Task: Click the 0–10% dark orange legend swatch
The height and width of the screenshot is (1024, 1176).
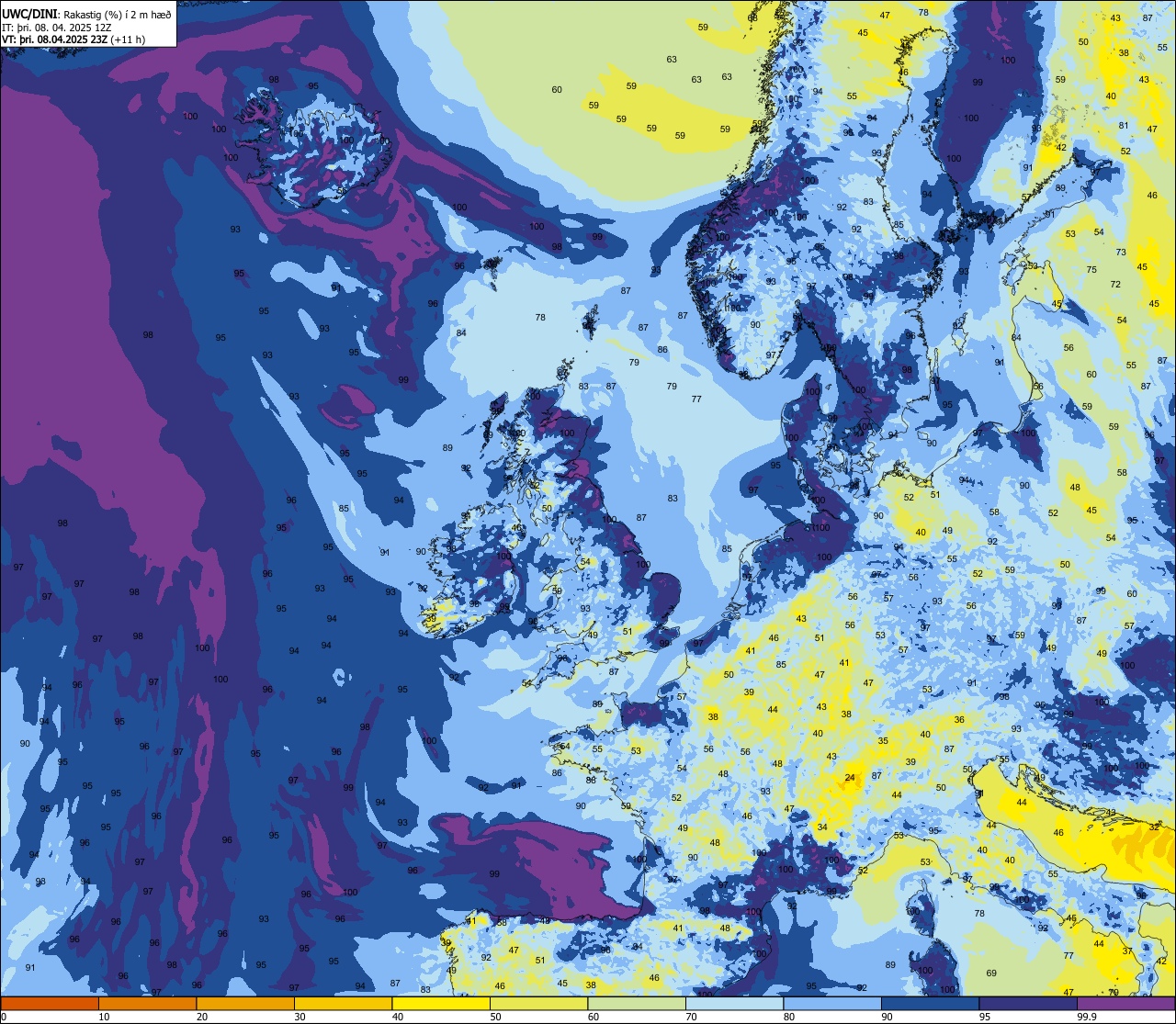Action: coord(50,1003)
